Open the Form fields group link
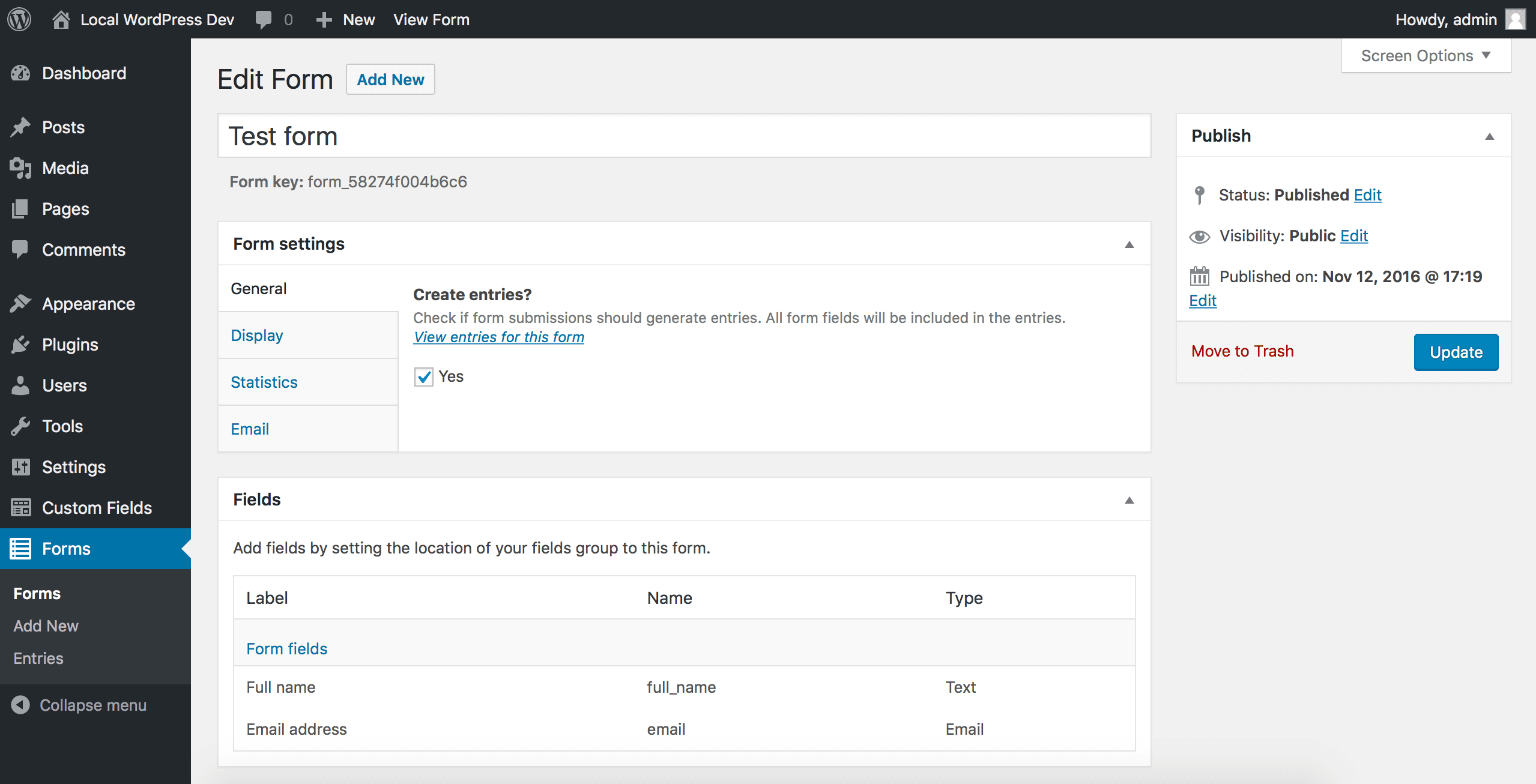 (286, 649)
